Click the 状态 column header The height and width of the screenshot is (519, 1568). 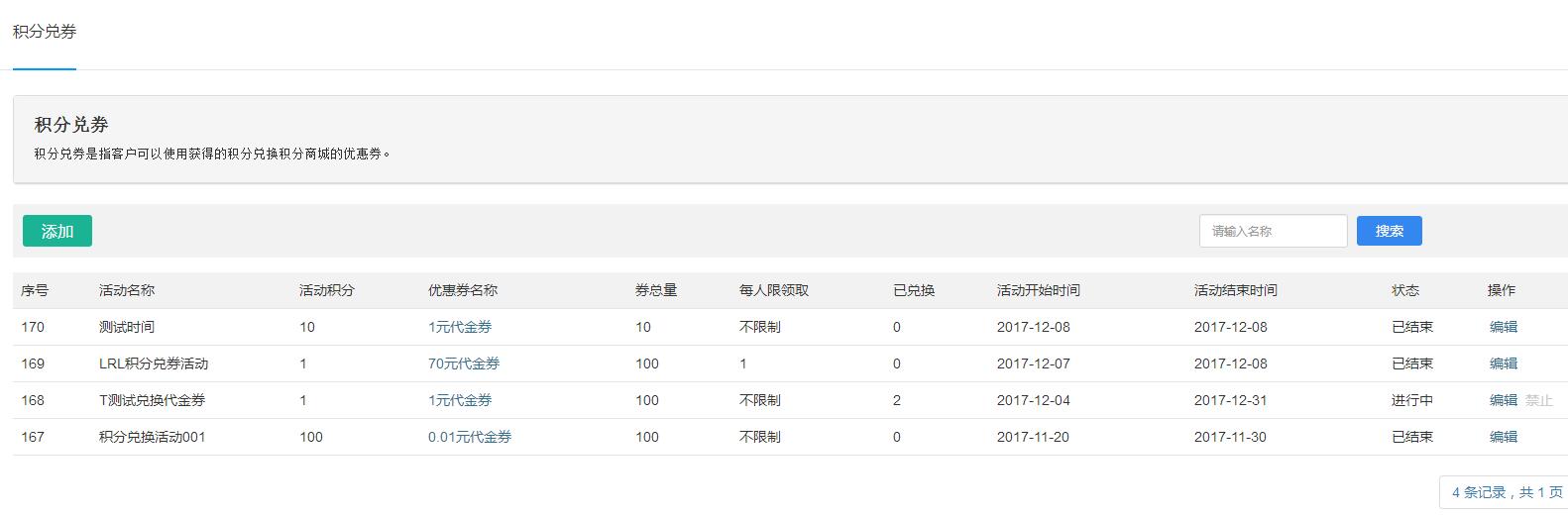click(1404, 290)
